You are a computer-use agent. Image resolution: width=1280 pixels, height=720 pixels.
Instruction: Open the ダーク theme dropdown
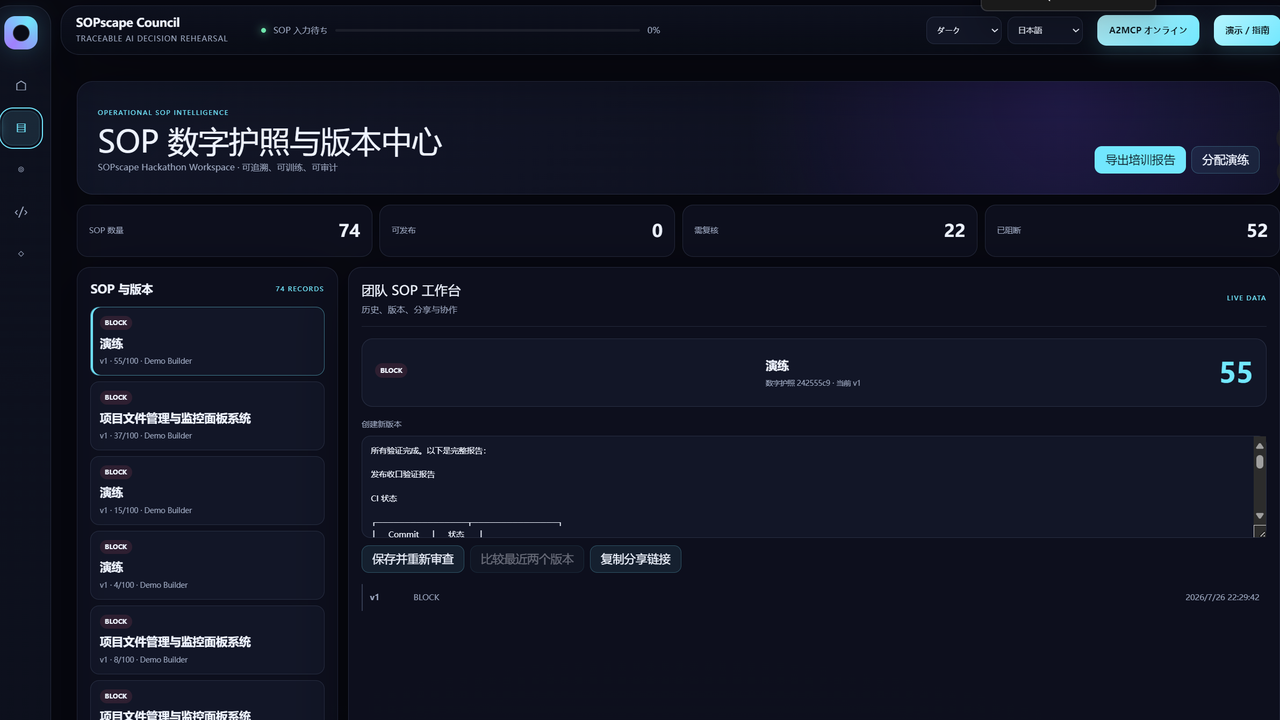(x=964, y=30)
